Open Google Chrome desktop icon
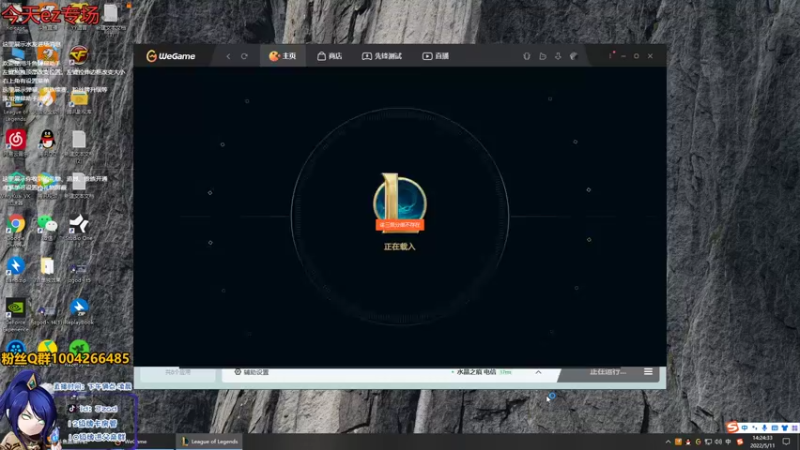Screen dimensions: 800x450 click(x=16, y=224)
